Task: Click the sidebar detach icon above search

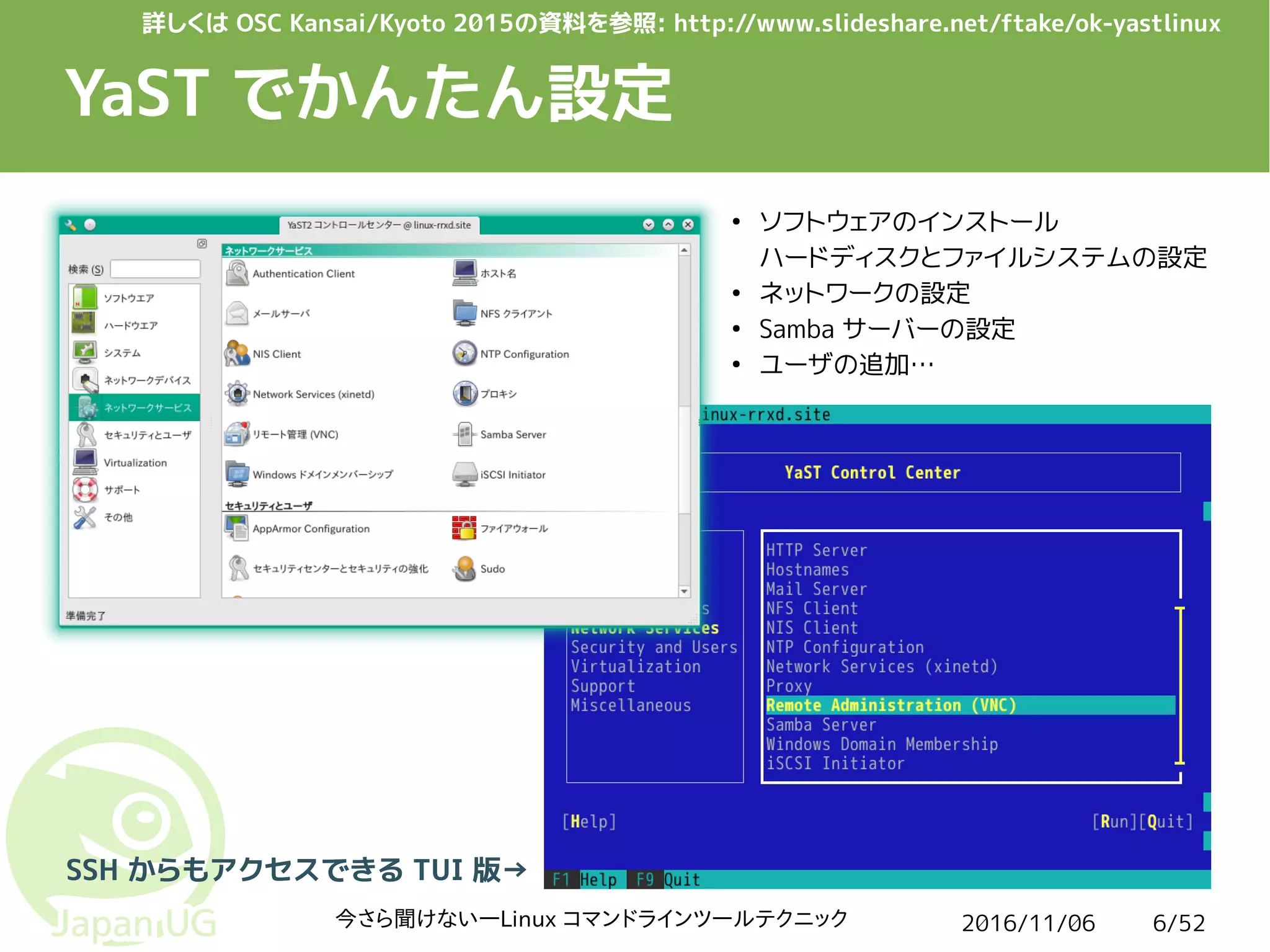Action: 202,244
